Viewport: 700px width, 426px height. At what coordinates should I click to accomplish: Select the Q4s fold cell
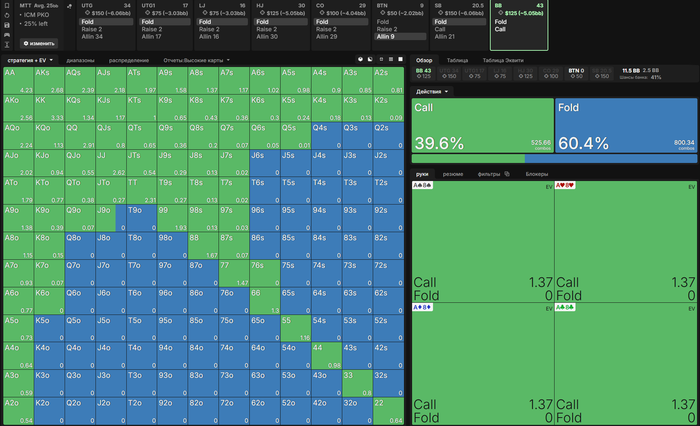[x=326, y=136]
